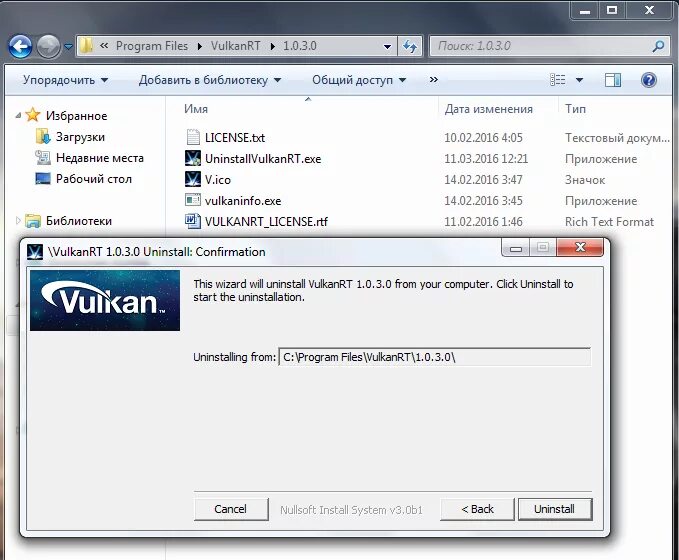Image resolution: width=679 pixels, height=560 pixels.
Task: Select 1.0.3.0 in the address breadcrumb
Action: coord(300,46)
